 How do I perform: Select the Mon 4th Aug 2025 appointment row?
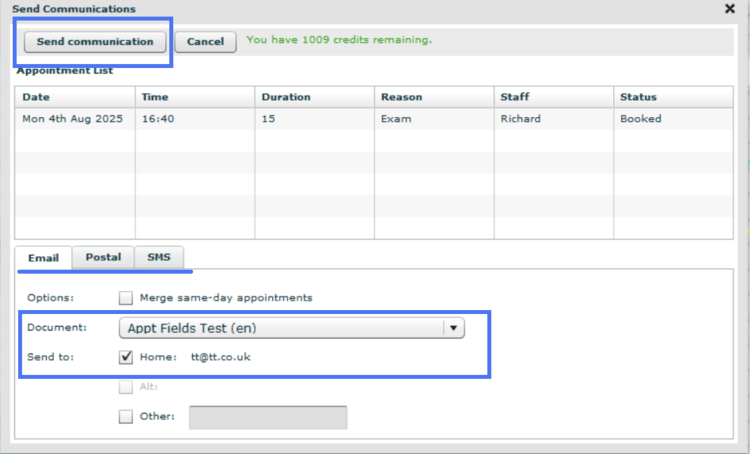point(64,119)
